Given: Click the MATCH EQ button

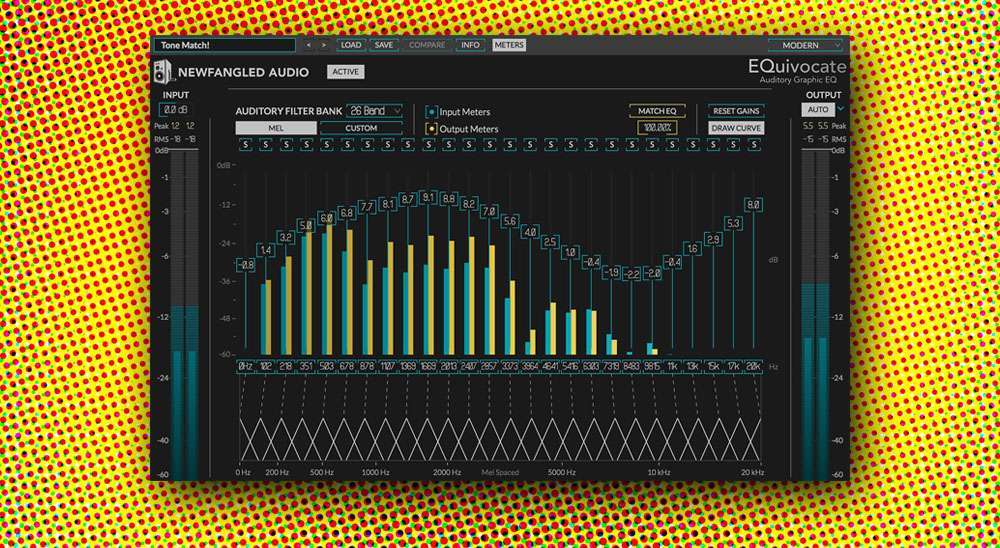Looking at the screenshot, I should click(x=657, y=111).
